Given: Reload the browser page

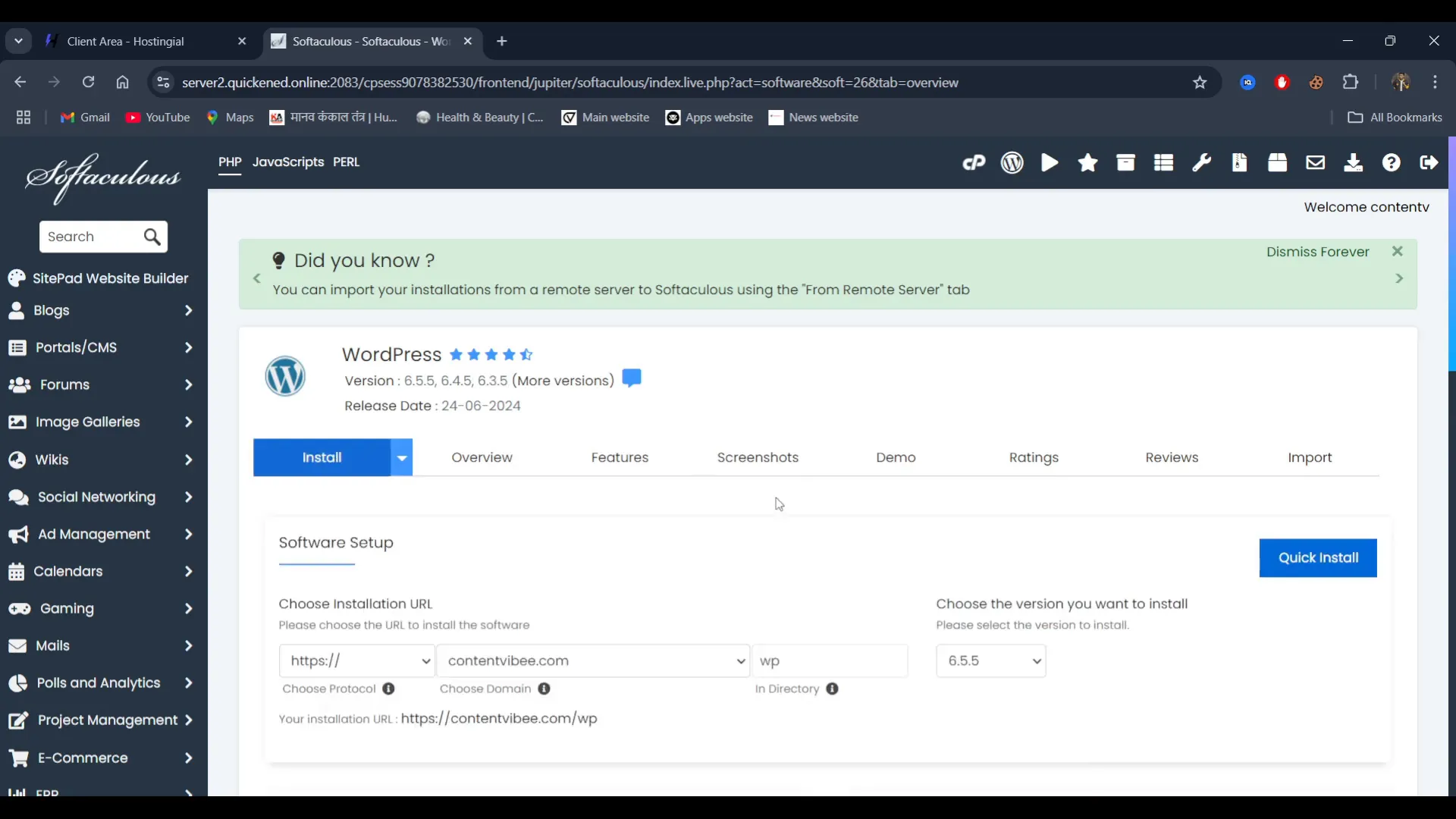Looking at the screenshot, I should (88, 83).
